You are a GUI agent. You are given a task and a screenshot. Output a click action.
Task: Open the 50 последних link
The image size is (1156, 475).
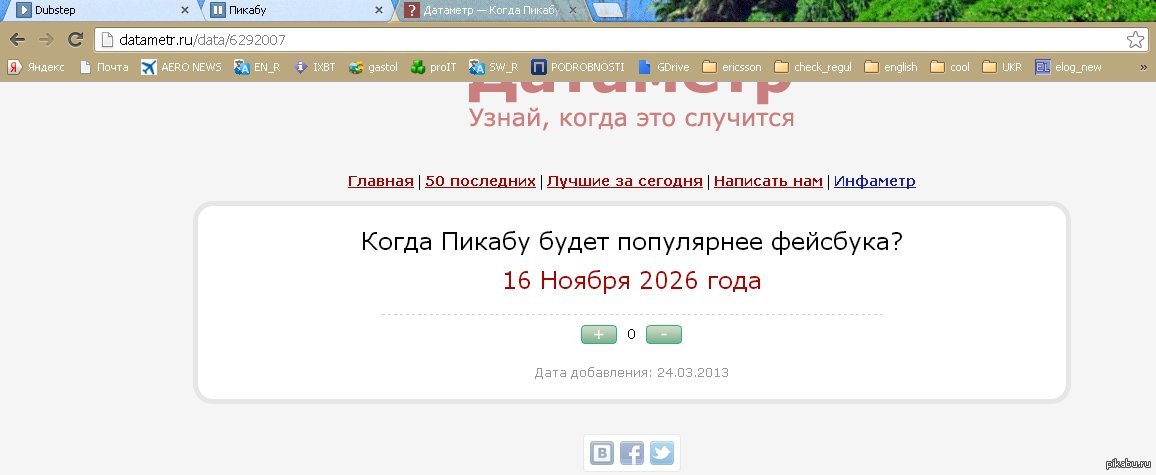[480, 181]
